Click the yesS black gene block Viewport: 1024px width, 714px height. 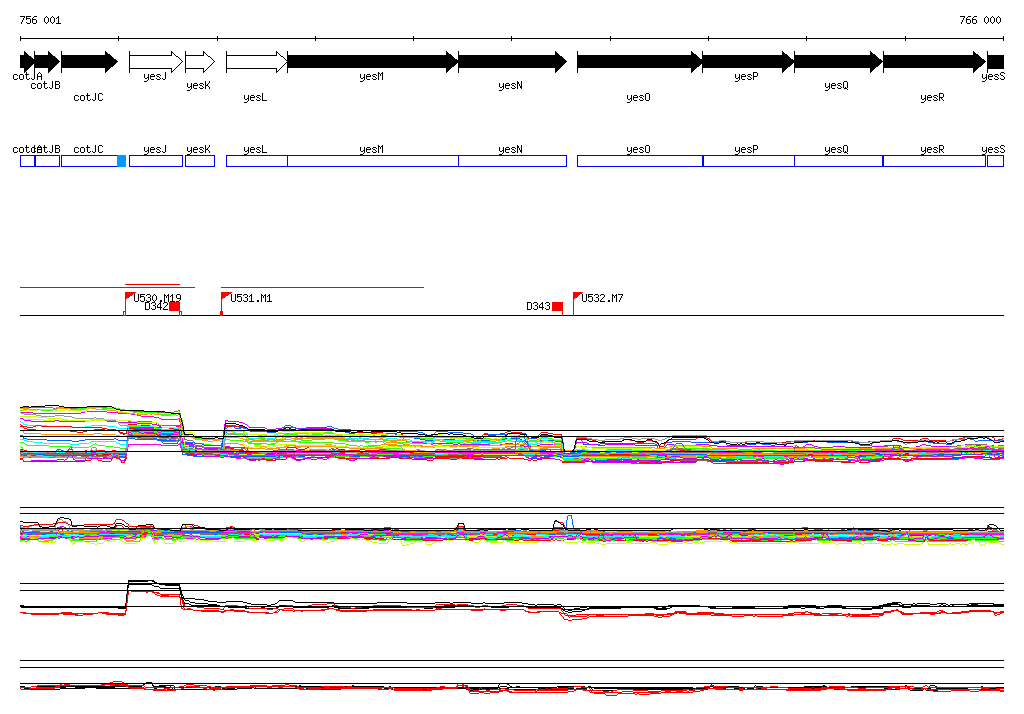pos(995,62)
